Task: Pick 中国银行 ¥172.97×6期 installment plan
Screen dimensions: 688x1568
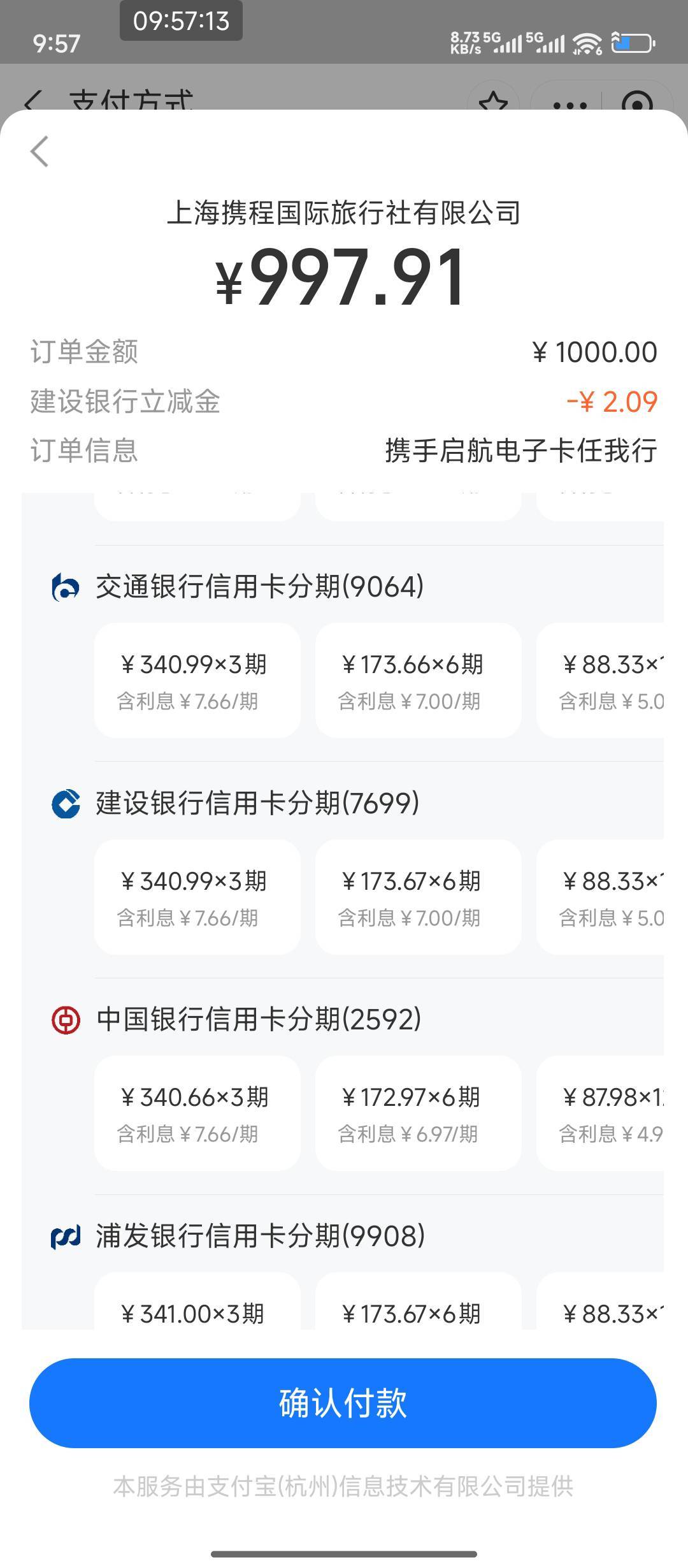Action: point(418,1113)
